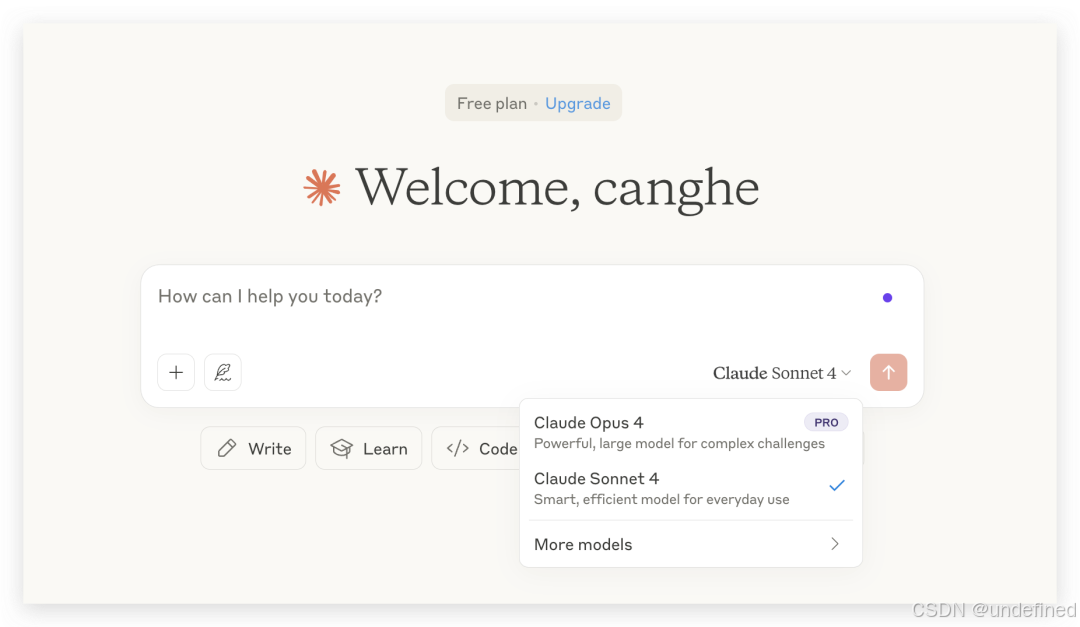
Task: Expand the More models submenu
Action: (x=690, y=544)
